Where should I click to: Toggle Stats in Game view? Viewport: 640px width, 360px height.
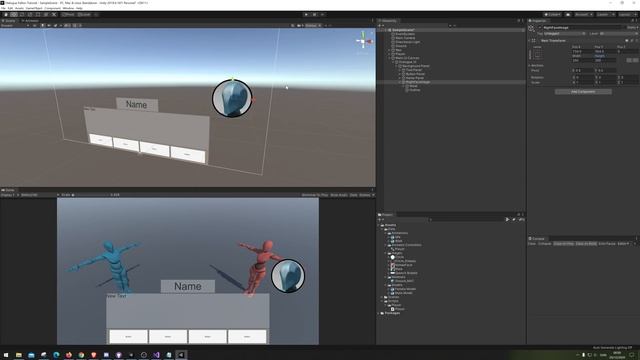pyautogui.click(x=353, y=195)
